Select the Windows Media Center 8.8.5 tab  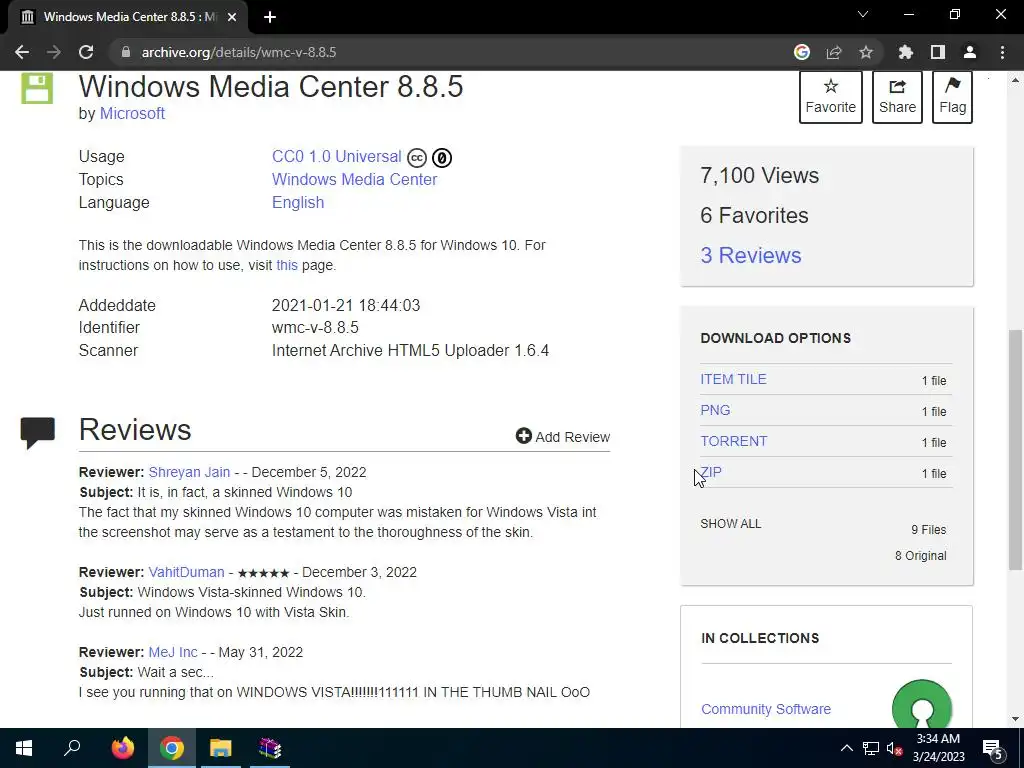click(128, 17)
